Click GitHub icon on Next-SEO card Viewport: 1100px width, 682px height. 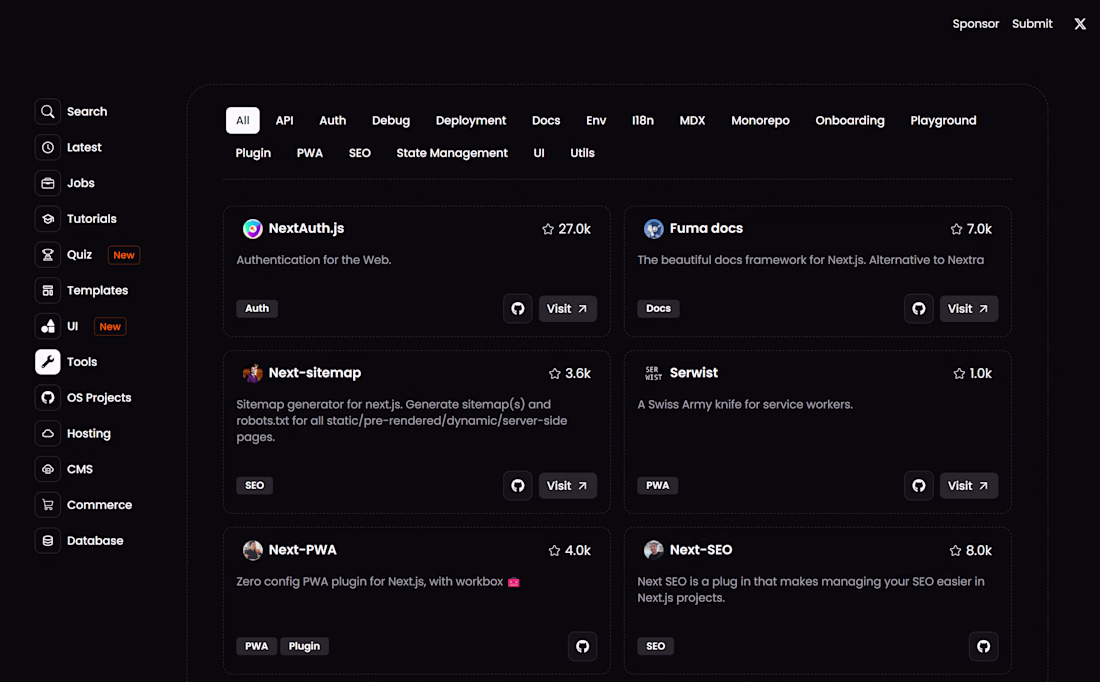point(984,646)
